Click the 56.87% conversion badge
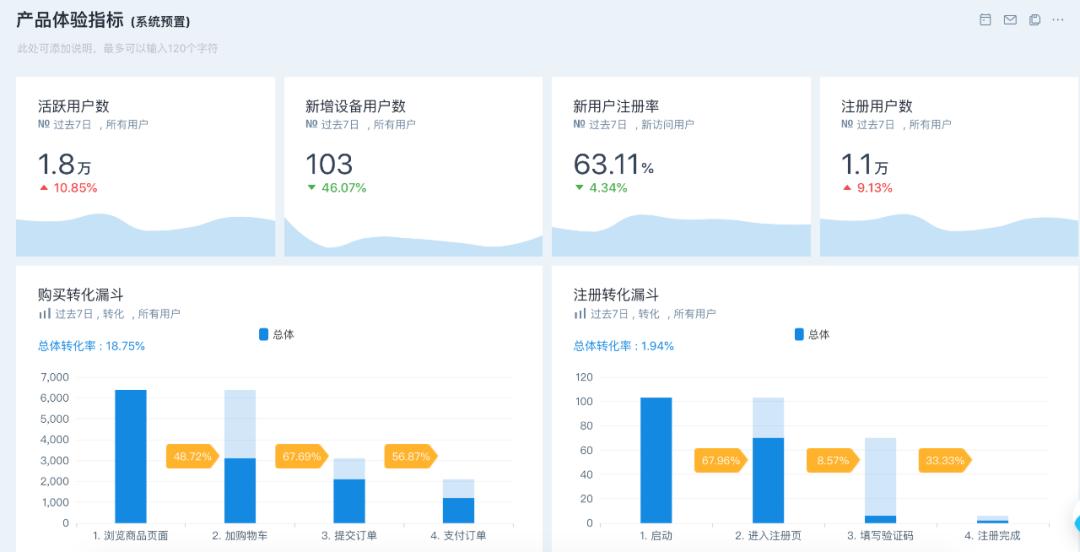Viewport: 1080px width, 552px height. 411,456
